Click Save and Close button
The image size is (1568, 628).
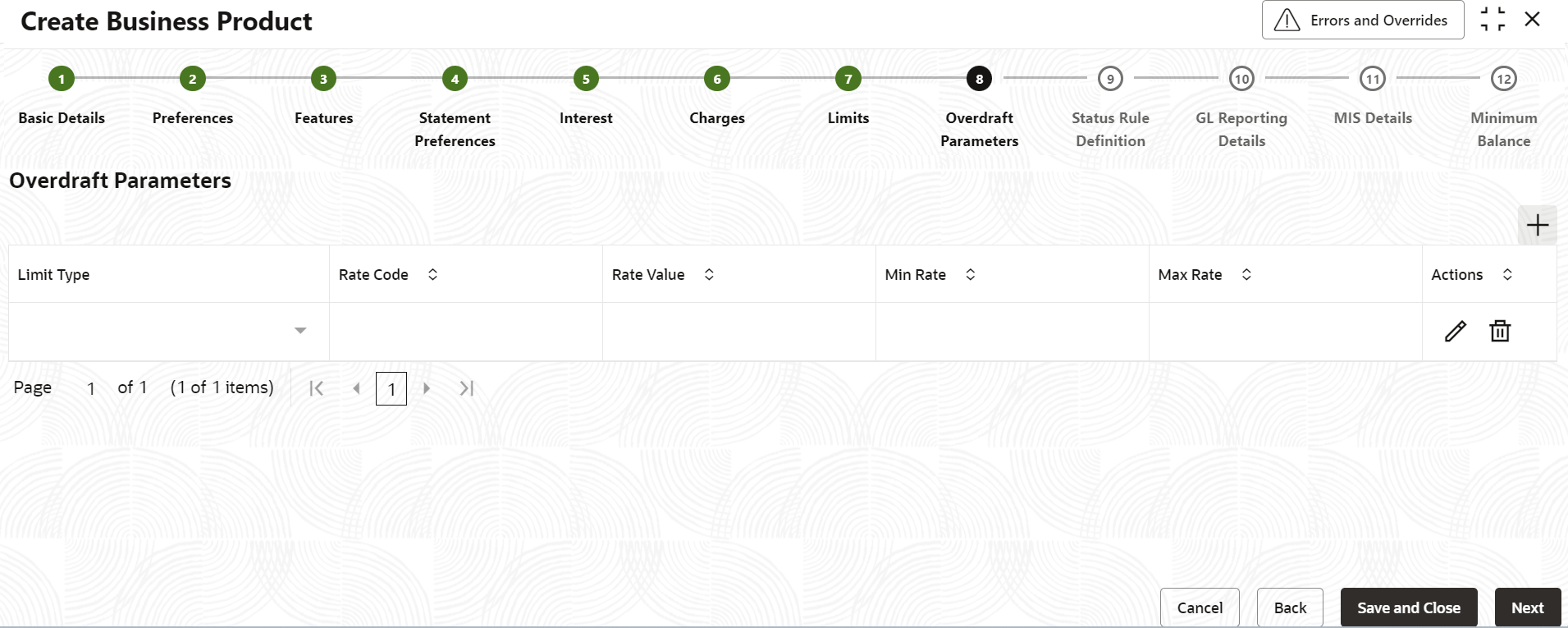pos(1409,607)
